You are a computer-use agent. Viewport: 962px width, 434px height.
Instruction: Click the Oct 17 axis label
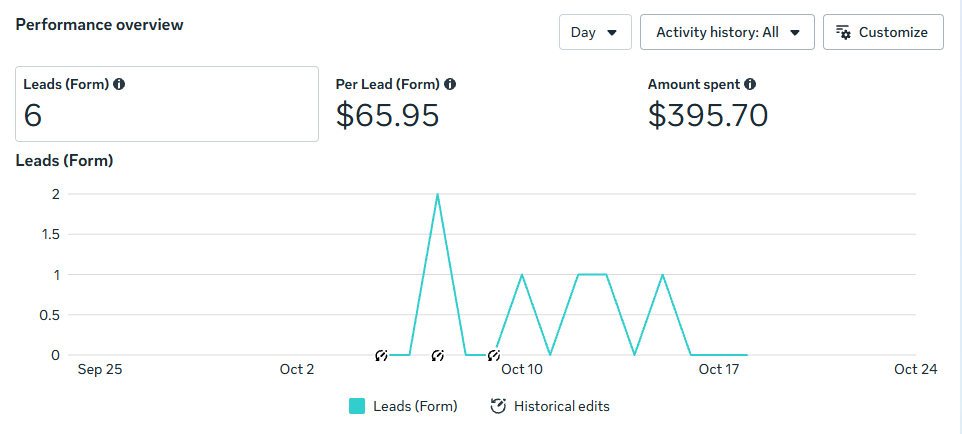tap(720, 369)
